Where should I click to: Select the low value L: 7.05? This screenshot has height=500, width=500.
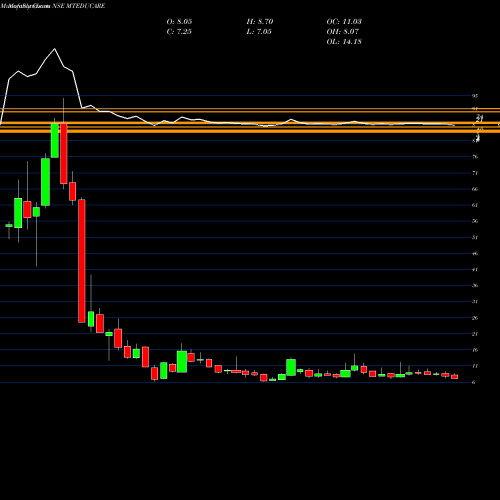tap(259, 32)
